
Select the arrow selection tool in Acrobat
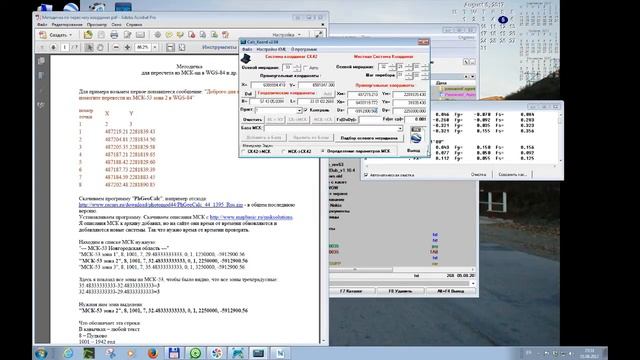coord(89,48)
